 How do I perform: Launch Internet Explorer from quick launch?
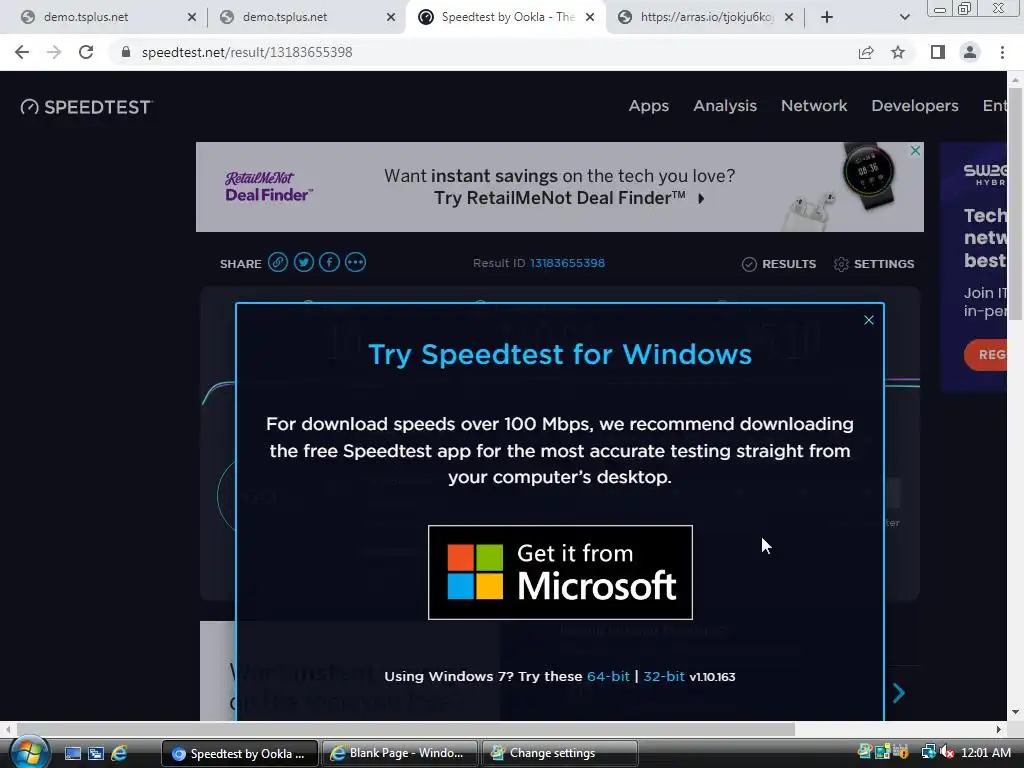[119, 754]
